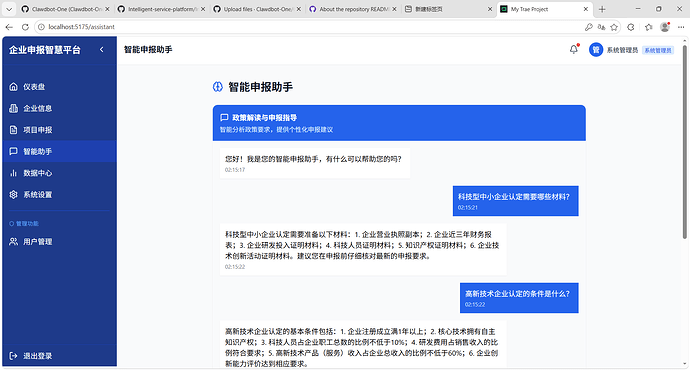690x370 pixels.
Task: Click the assistant reply about 高新技术企业认定 conditions
Action: [363, 345]
